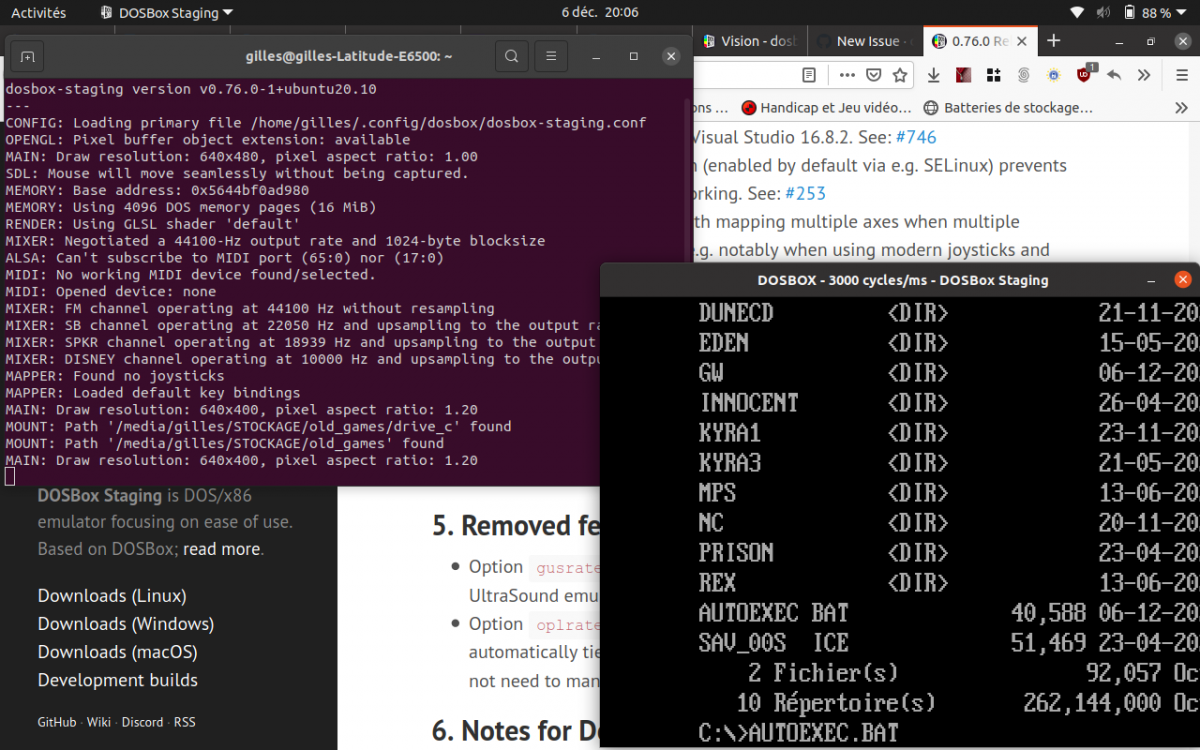Save page to Pocket icon

(874, 75)
